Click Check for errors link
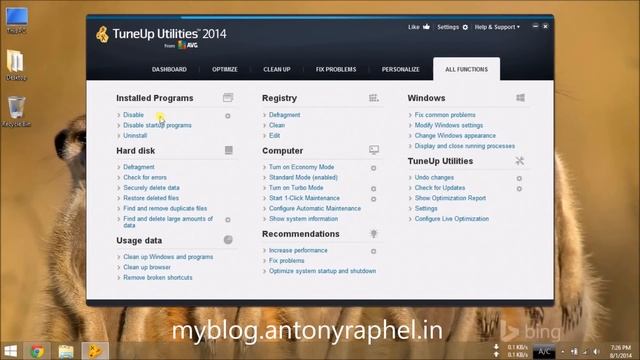Image resolution: width=640 pixels, height=360 pixels. tap(145, 177)
